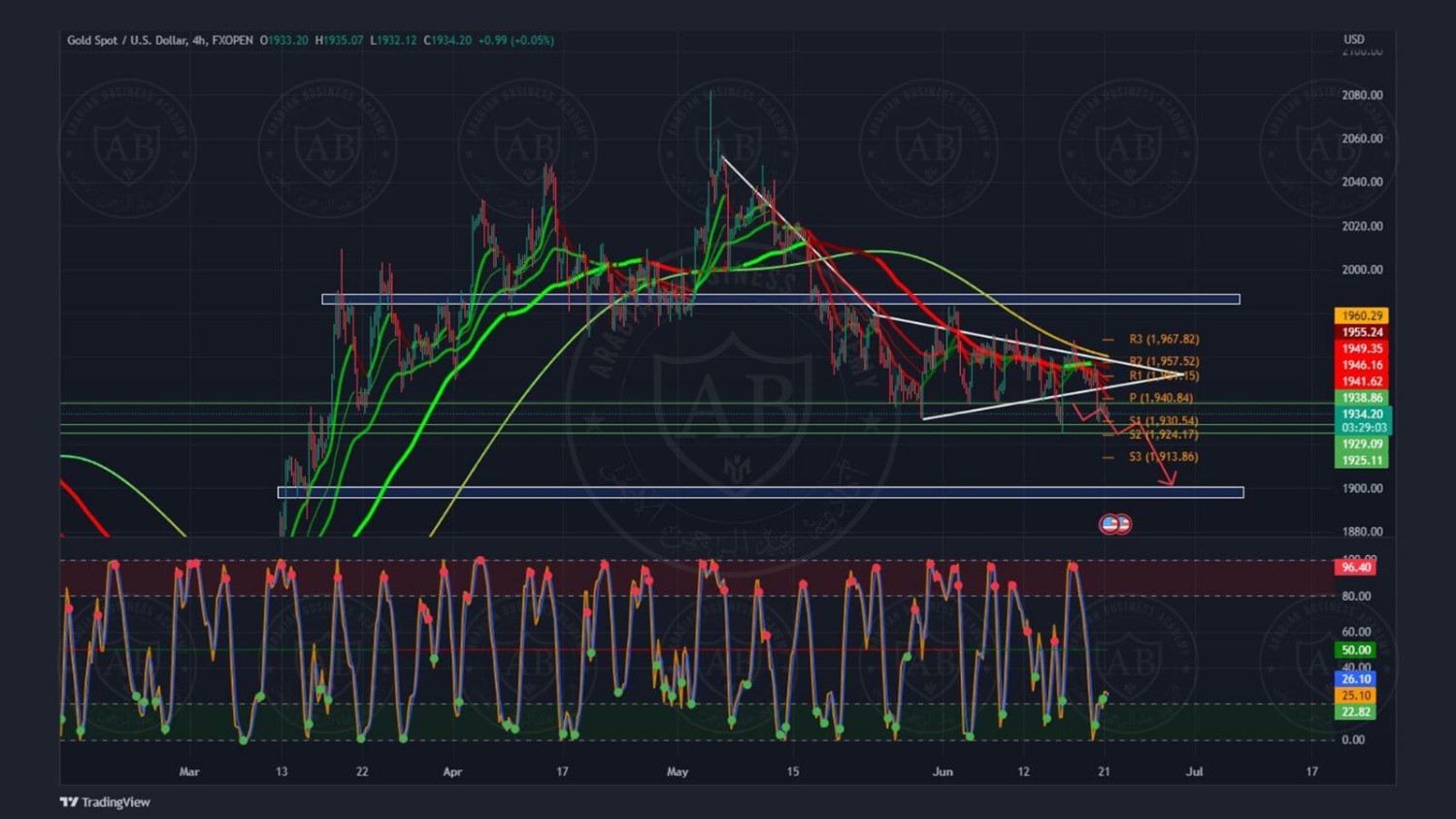Screen dimensions: 1456x819
Task: Select the upper resistance zone rectangle near 1987
Action: 780,299
